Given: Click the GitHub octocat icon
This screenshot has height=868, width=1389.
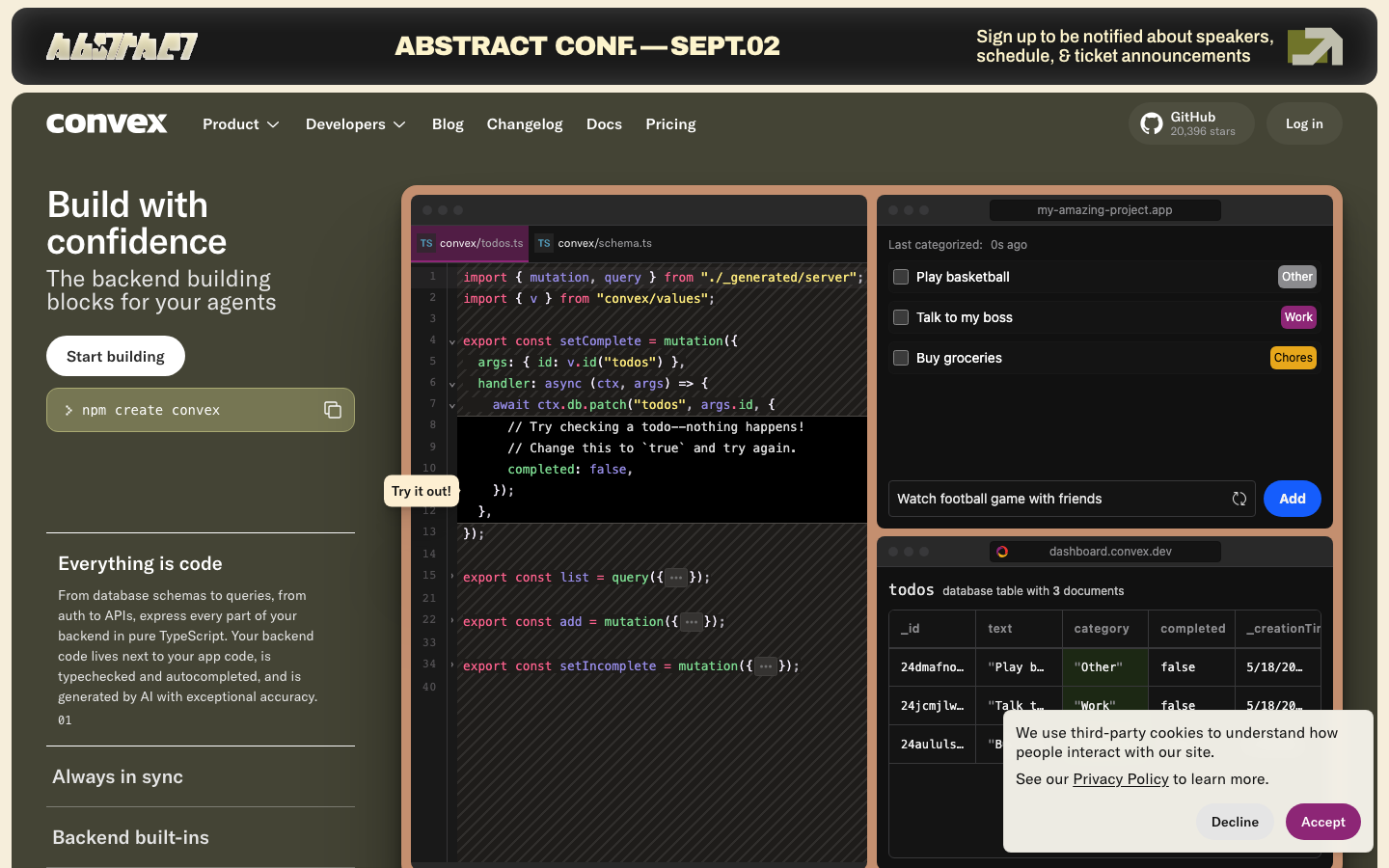Looking at the screenshot, I should (x=1152, y=123).
